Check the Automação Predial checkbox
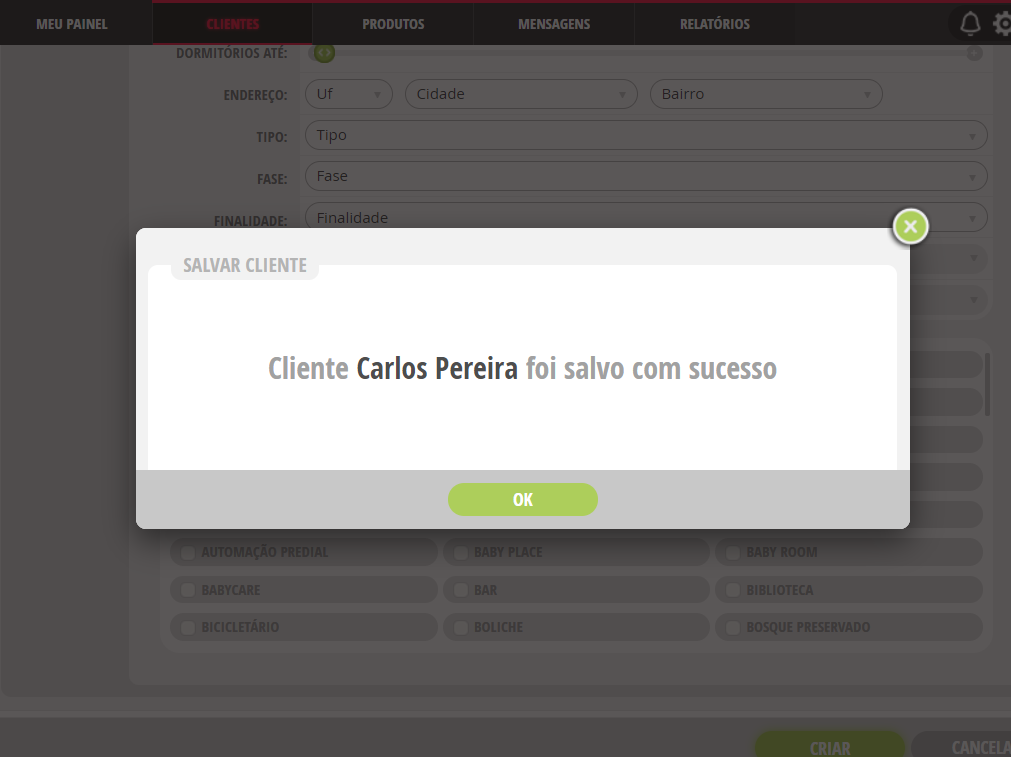This screenshot has height=757, width=1011. coord(188,553)
